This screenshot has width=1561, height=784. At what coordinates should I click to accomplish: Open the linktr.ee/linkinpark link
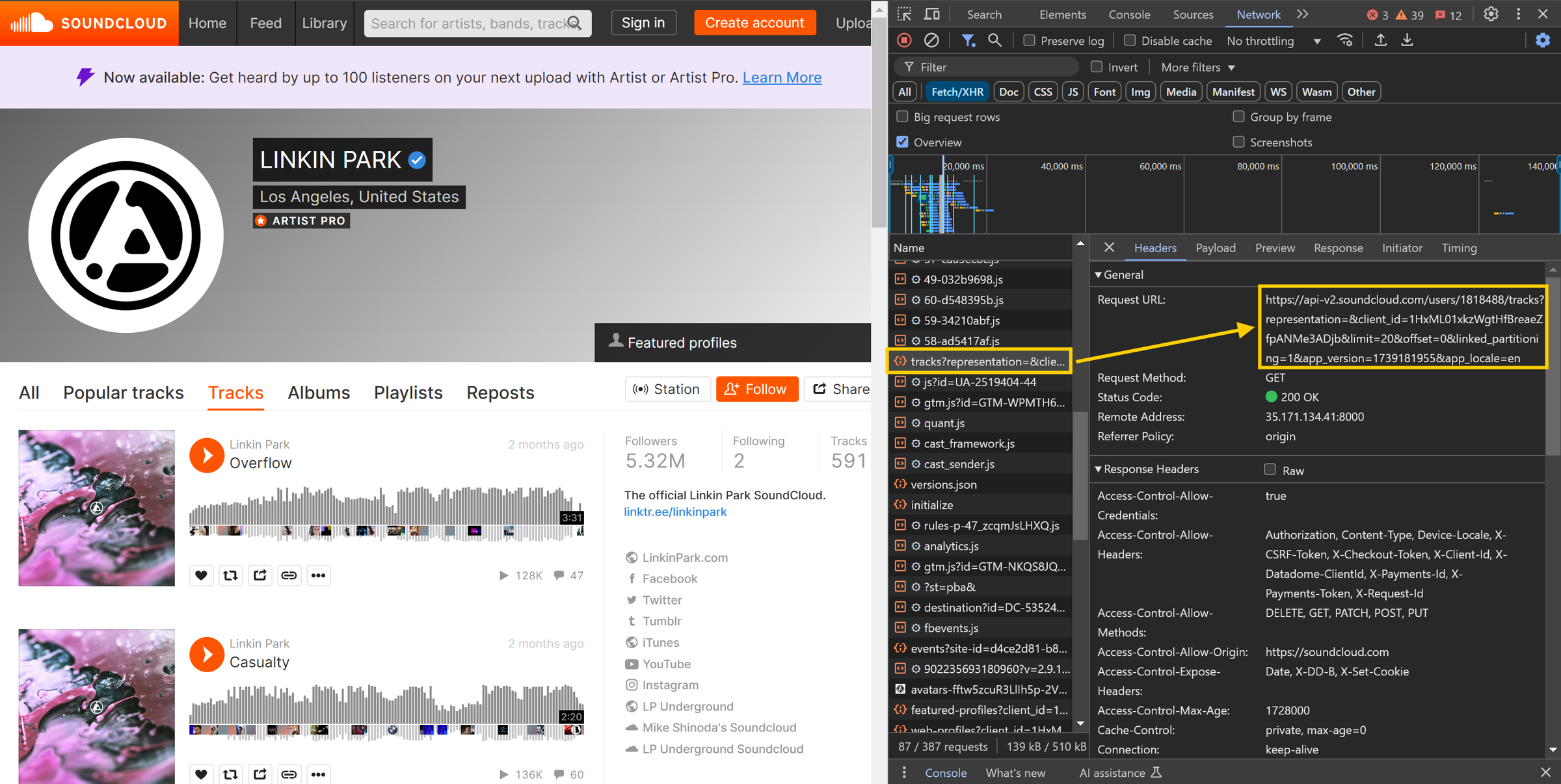[675, 512]
